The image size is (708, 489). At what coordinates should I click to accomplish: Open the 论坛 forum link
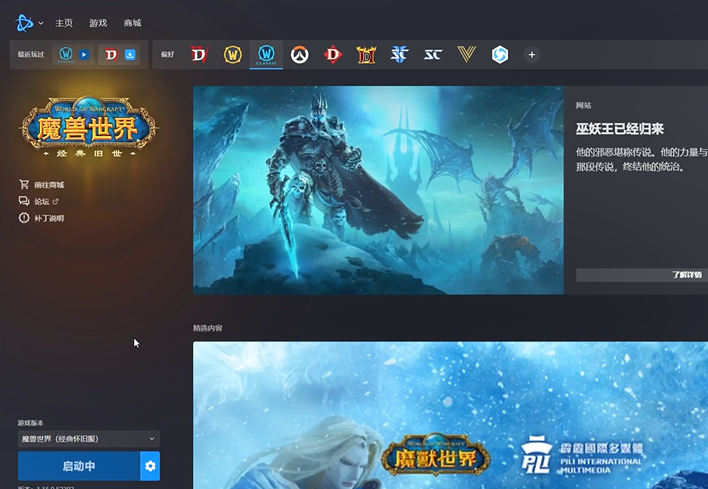(x=42, y=201)
